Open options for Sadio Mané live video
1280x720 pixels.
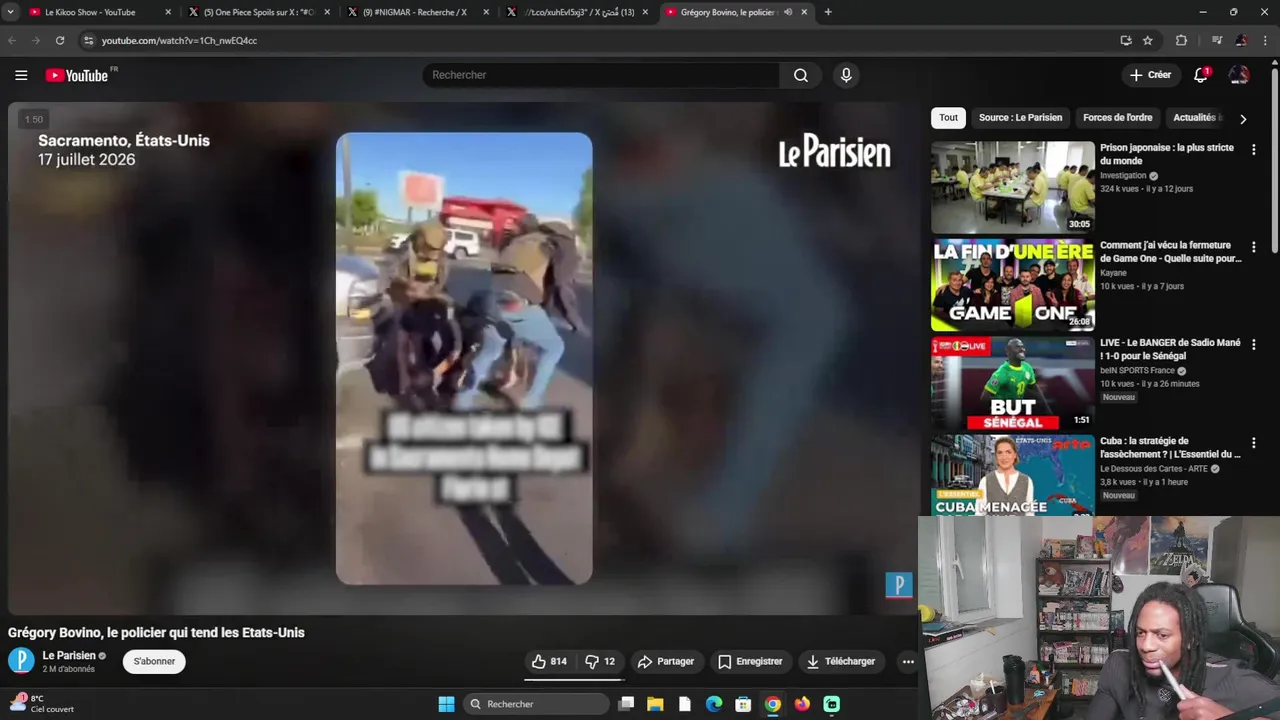click(x=1253, y=344)
